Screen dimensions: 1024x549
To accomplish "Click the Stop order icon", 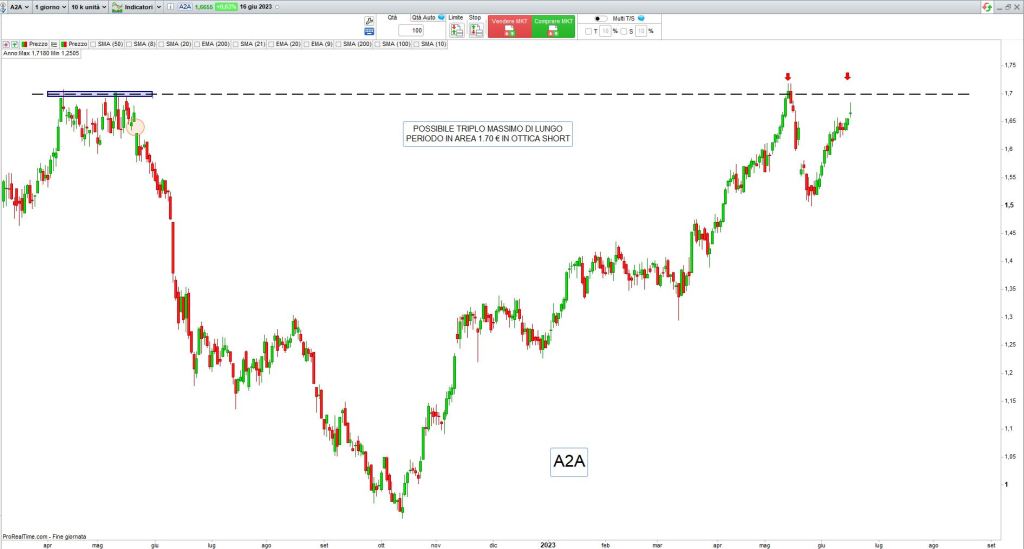I will [476, 30].
